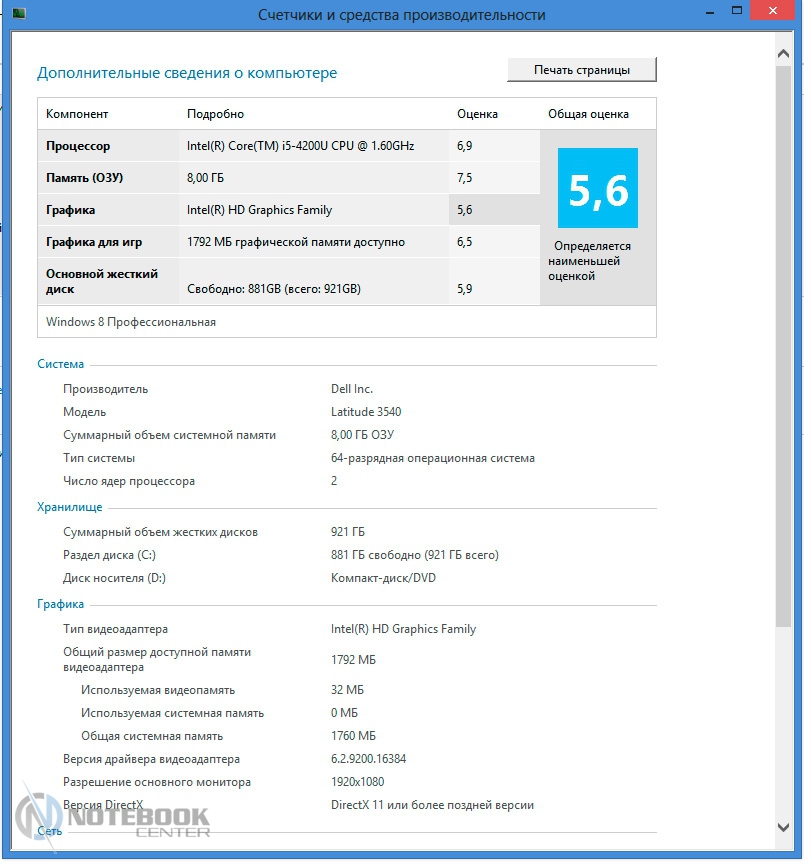Click the 'Дополнительные сведения о компьютере' heading
Viewport: 804px width, 864px height.
point(187,73)
